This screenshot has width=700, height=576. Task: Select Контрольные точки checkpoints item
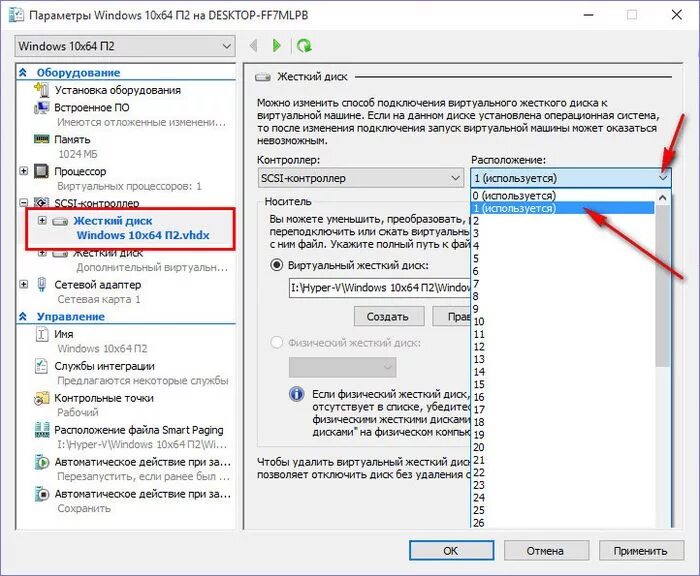click(104, 398)
